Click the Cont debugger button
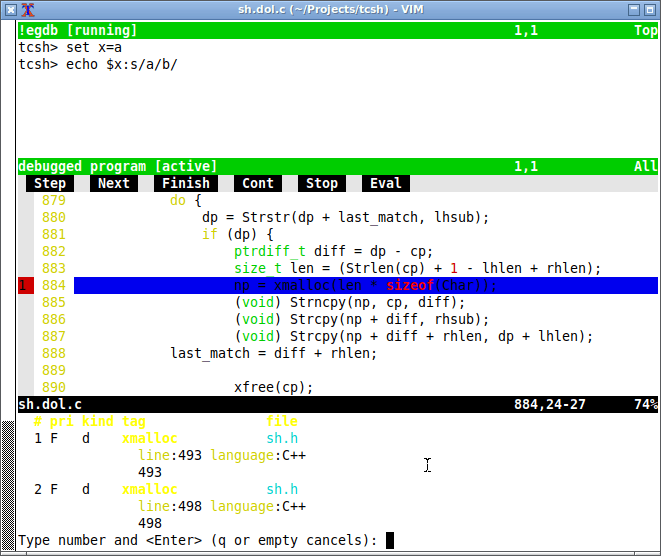Image resolution: width=661 pixels, height=556 pixels. (x=258, y=183)
